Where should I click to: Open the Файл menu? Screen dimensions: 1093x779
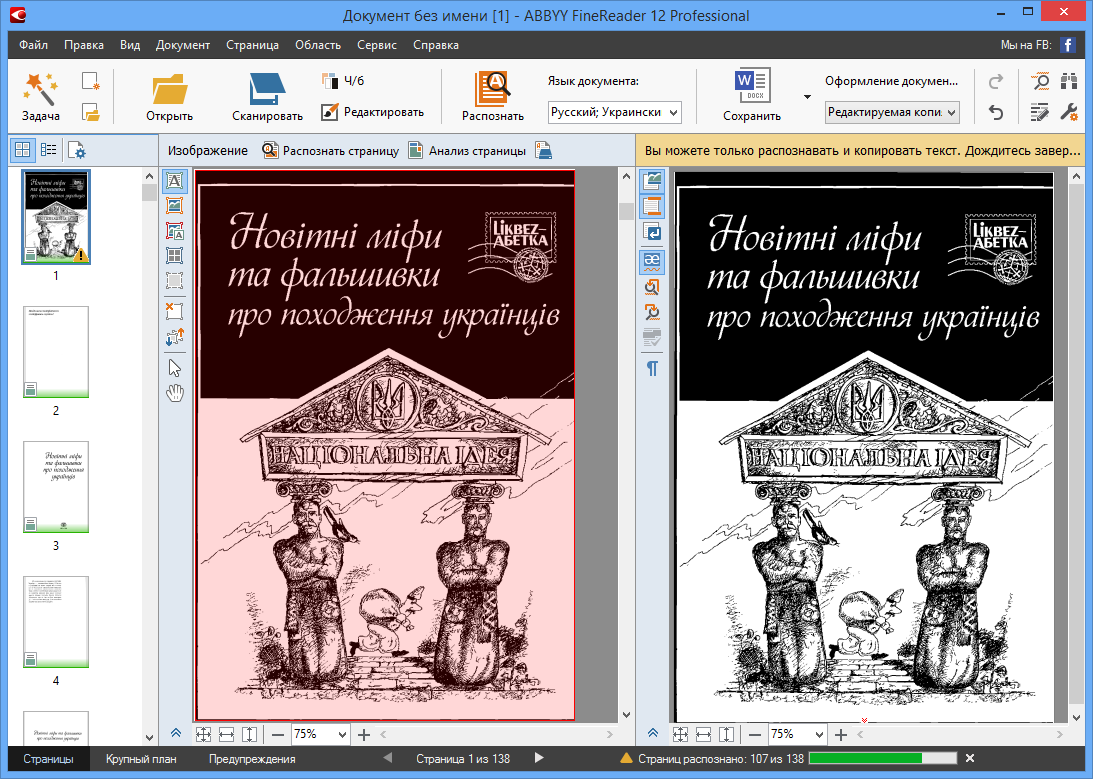point(33,45)
